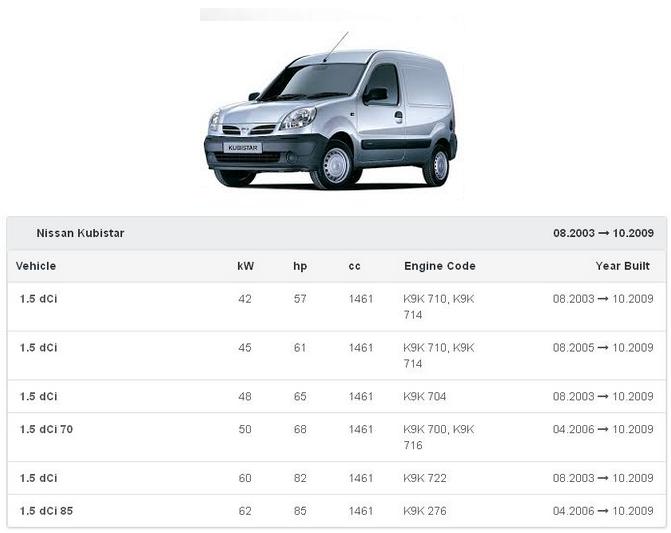Select the 1.5 dCi row with 42 kW

[x=39, y=299]
